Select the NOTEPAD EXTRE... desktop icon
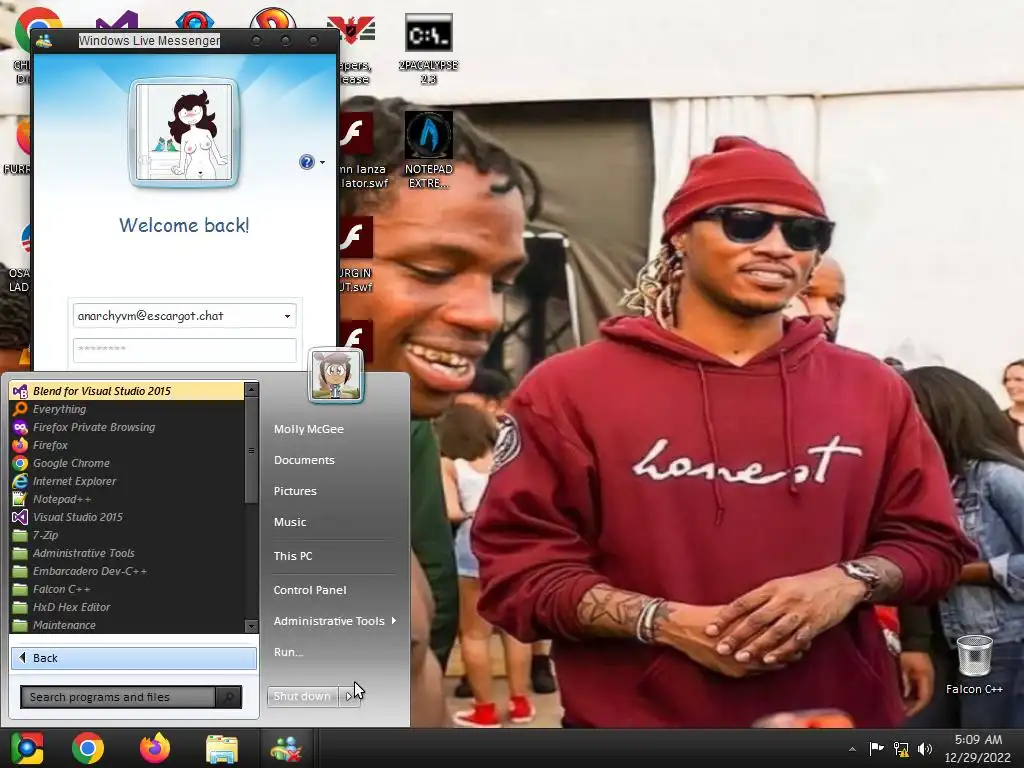 pyautogui.click(x=428, y=150)
